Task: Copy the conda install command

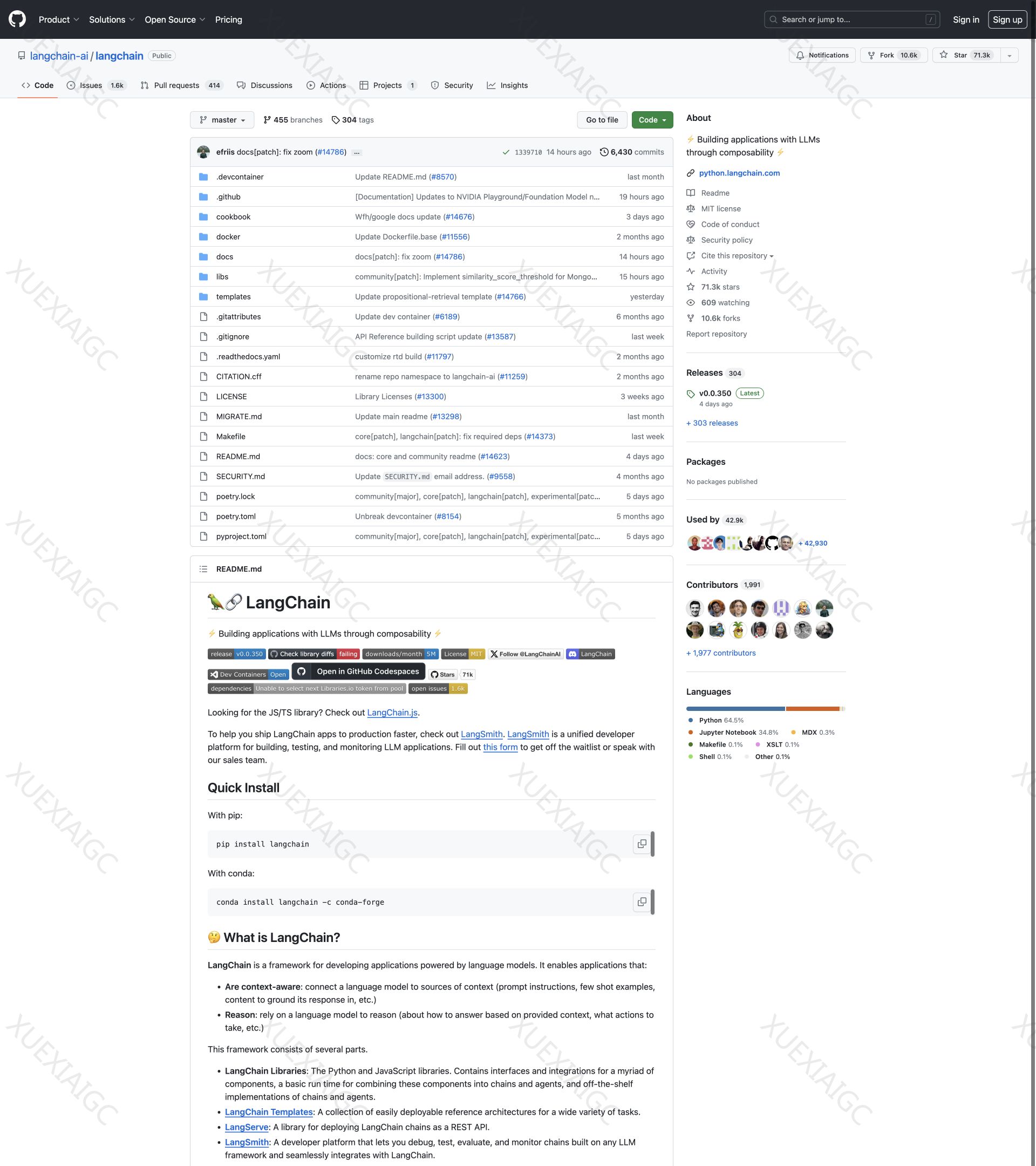Action: coord(642,902)
